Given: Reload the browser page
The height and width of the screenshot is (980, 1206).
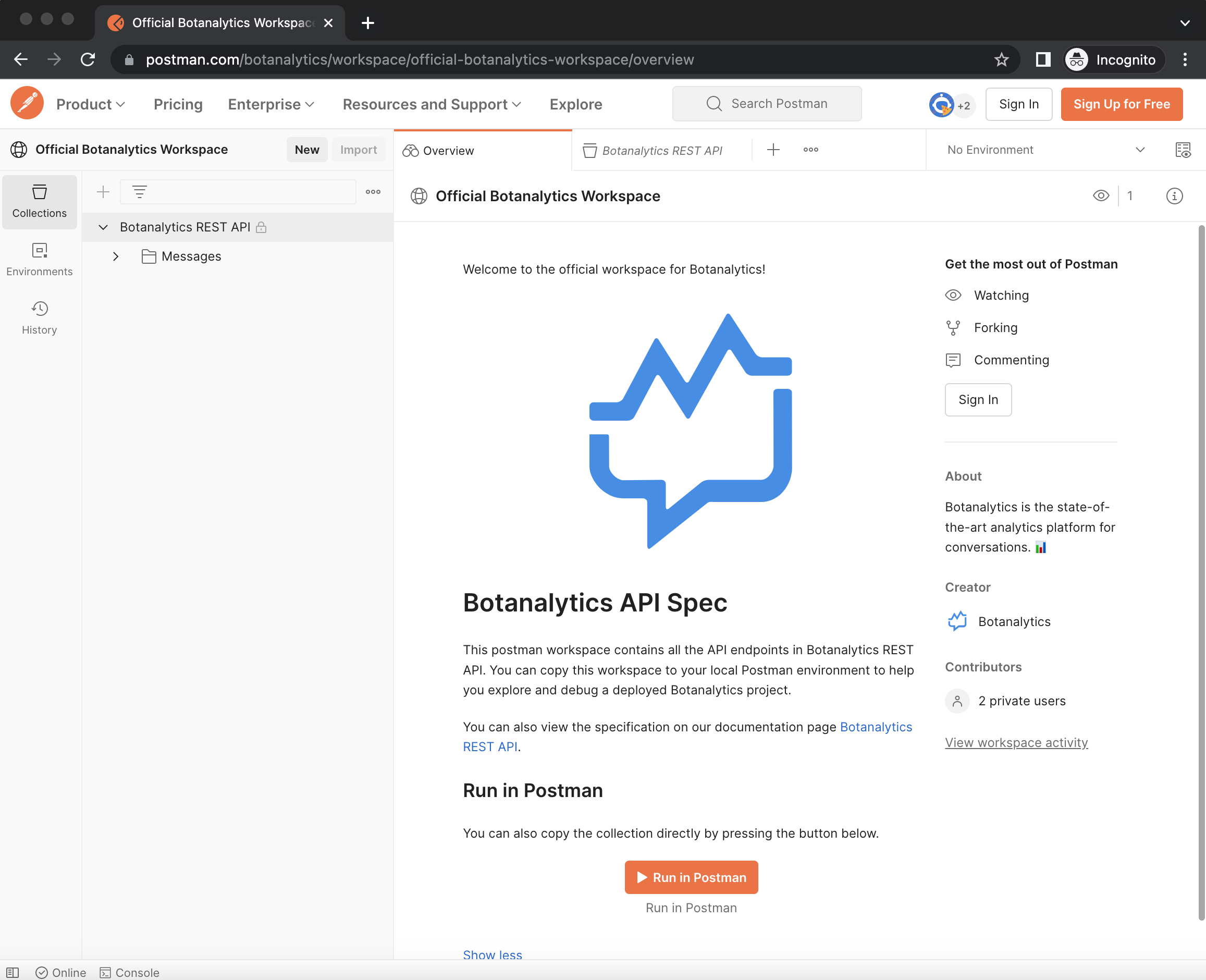Looking at the screenshot, I should coord(88,59).
